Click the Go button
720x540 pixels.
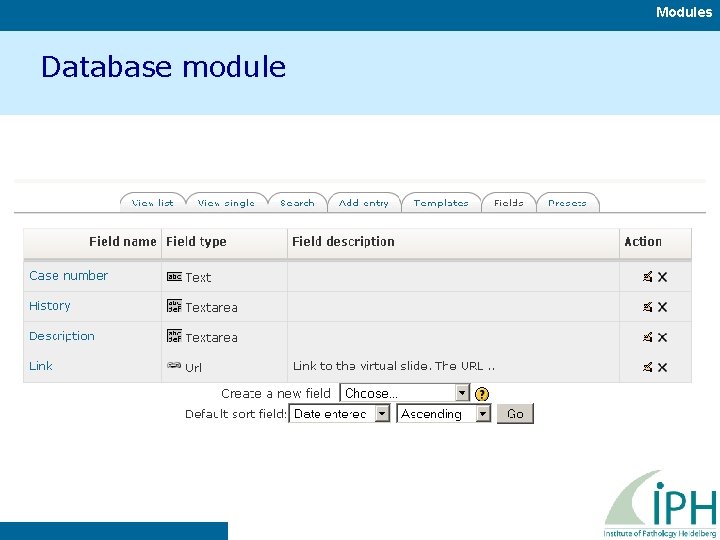click(515, 414)
